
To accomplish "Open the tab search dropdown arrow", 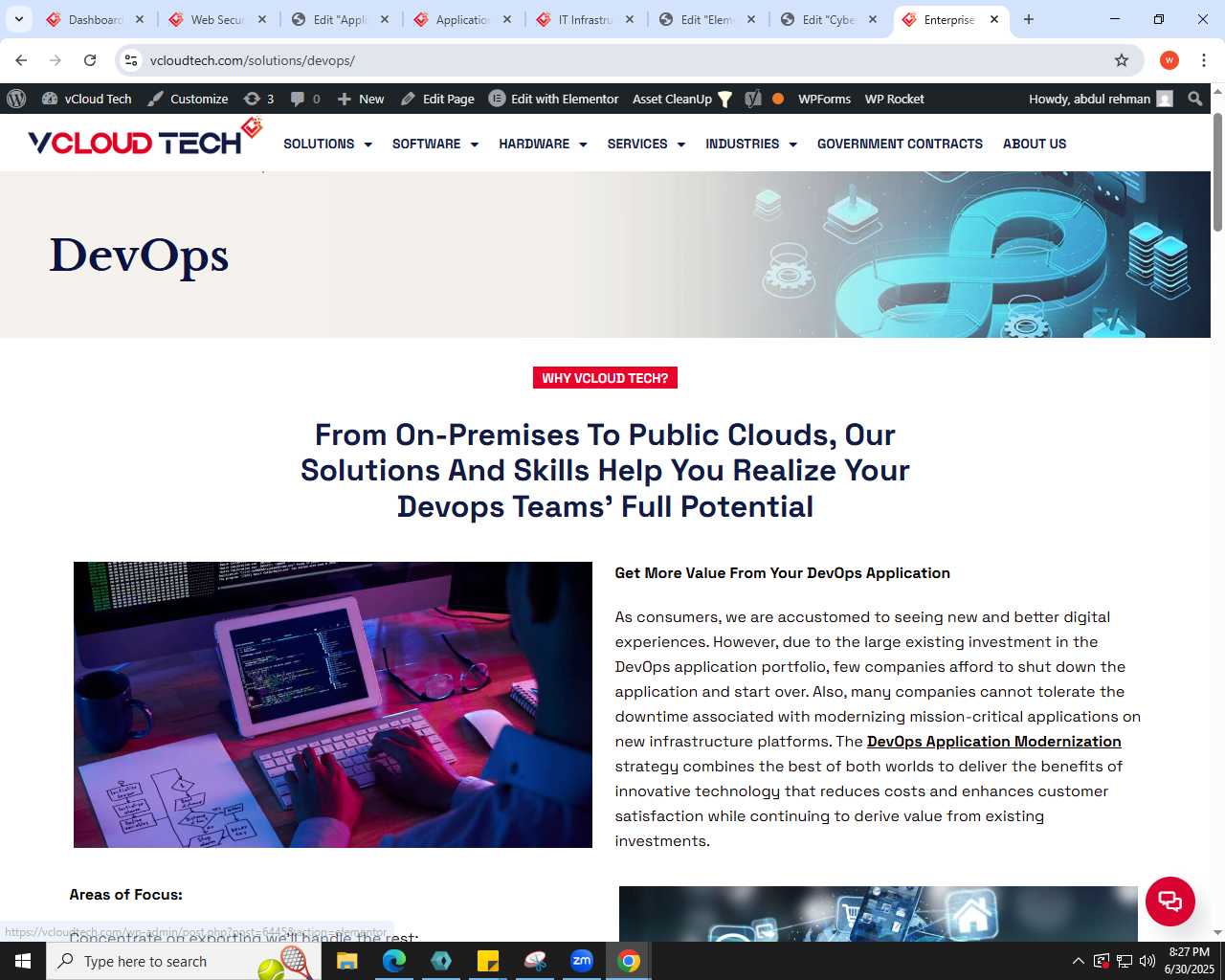I will 18,19.
